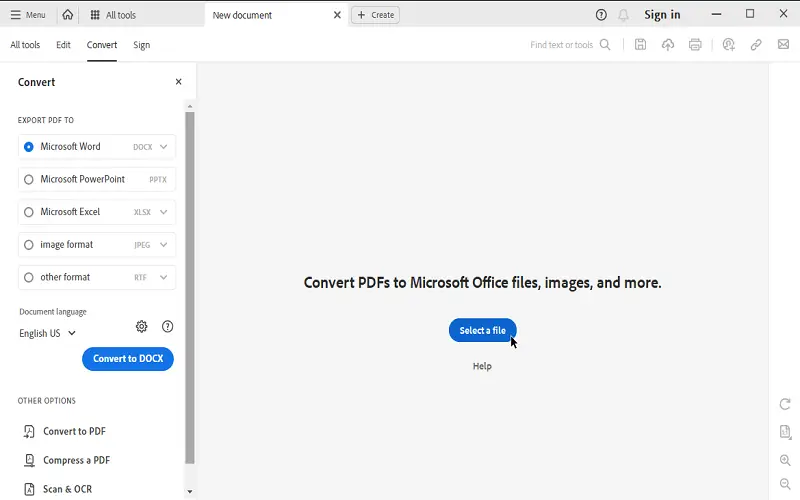Image resolution: width=800 pixels, height=500 pixels.
Task: Click the panel scrollbar down arrow
Action: (x=190, y=492)
